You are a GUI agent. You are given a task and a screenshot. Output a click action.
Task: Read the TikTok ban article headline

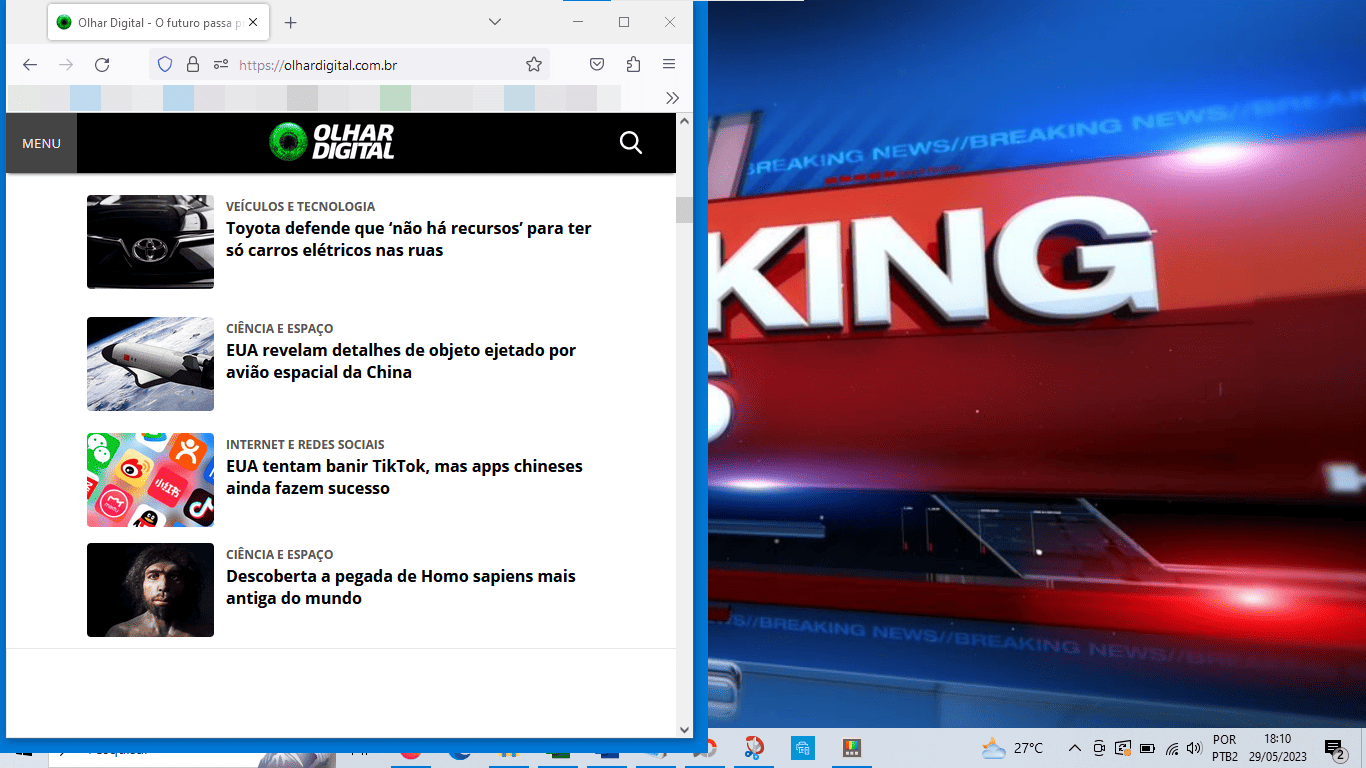404,477
